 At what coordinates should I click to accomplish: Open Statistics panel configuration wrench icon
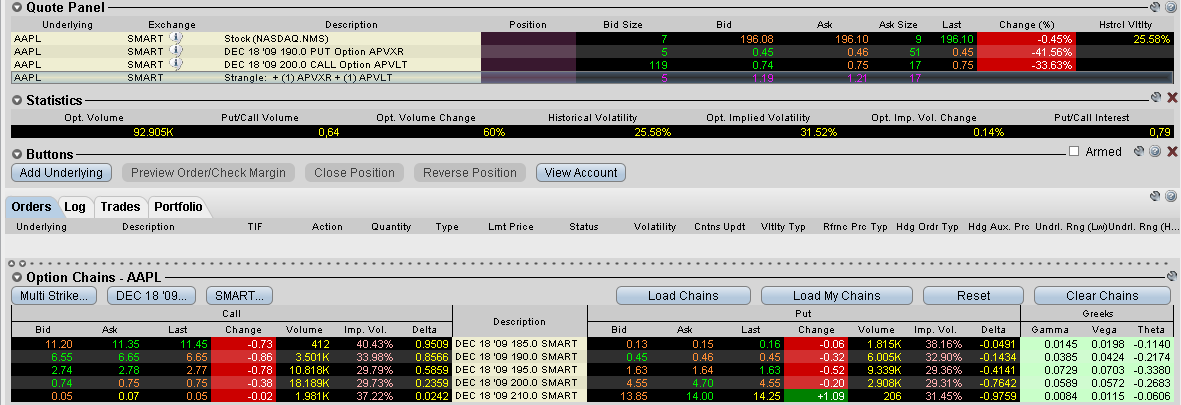[1155, 97]
